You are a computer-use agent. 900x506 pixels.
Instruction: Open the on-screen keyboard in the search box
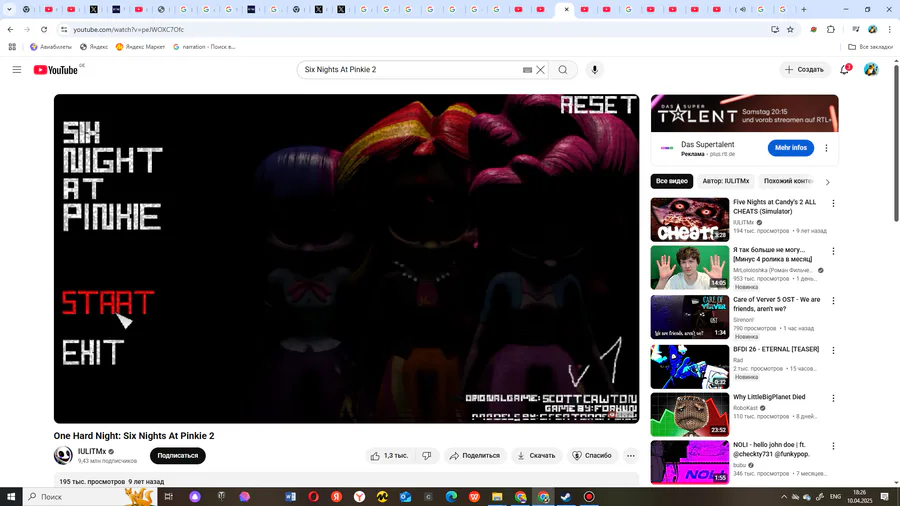527,70
